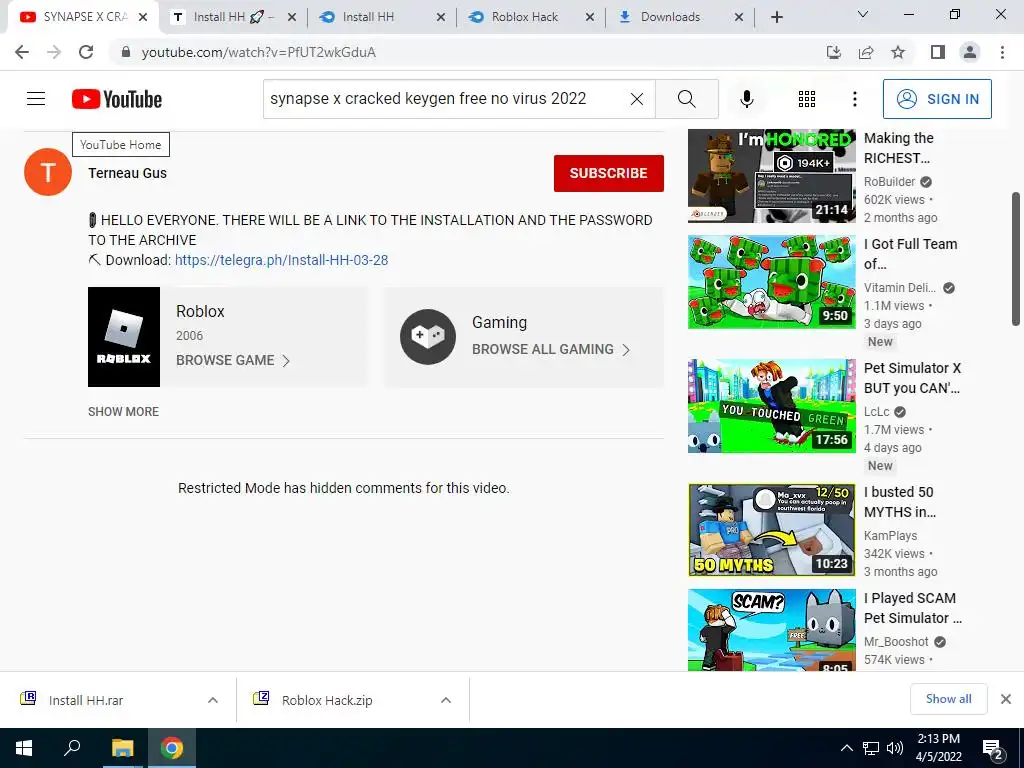The image size is (1024, 768).
Task: Click the RoBuilder channel name
Action: (889, 182)
